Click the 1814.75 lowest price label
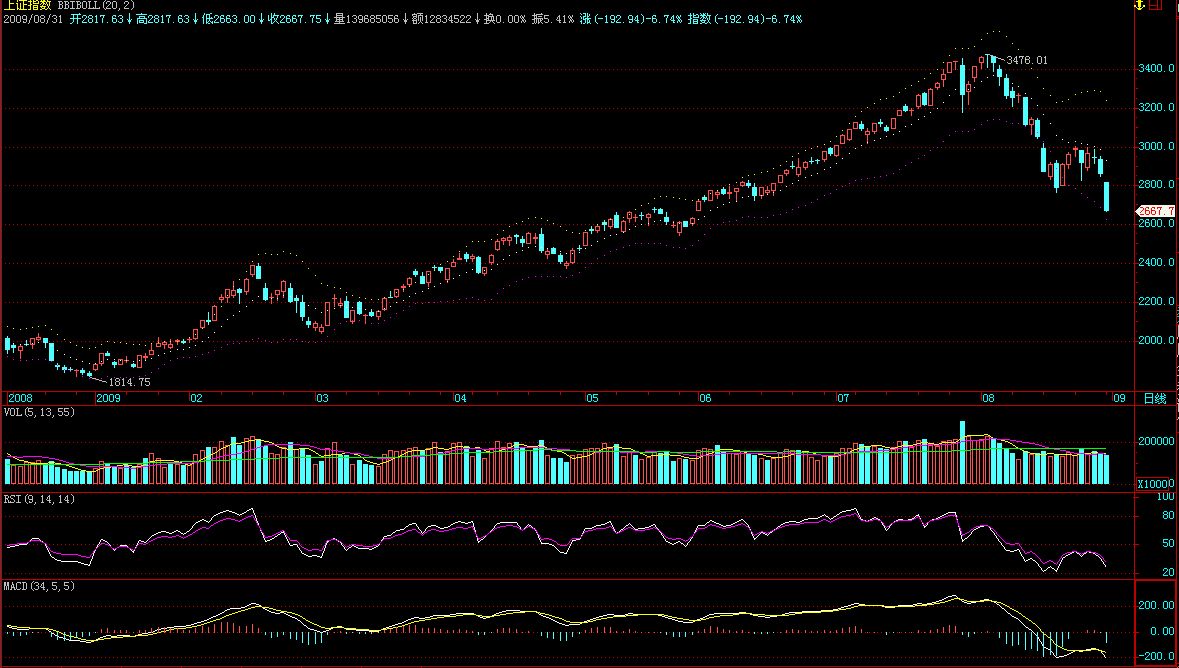The height and width of the screenshot is (668, 1179). tap(129, 382)
